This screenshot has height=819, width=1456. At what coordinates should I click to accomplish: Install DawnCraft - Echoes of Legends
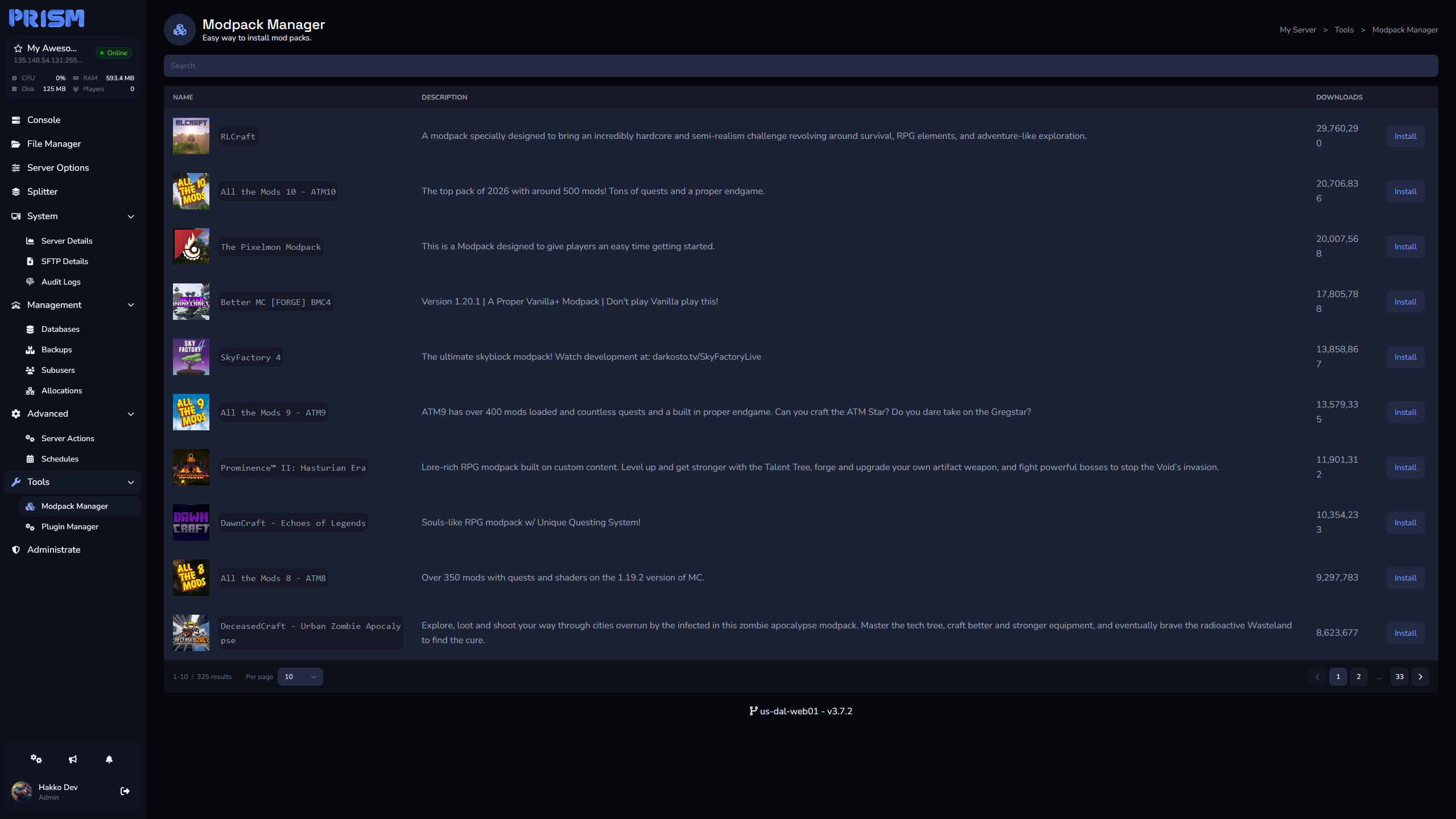point(1405,522)
